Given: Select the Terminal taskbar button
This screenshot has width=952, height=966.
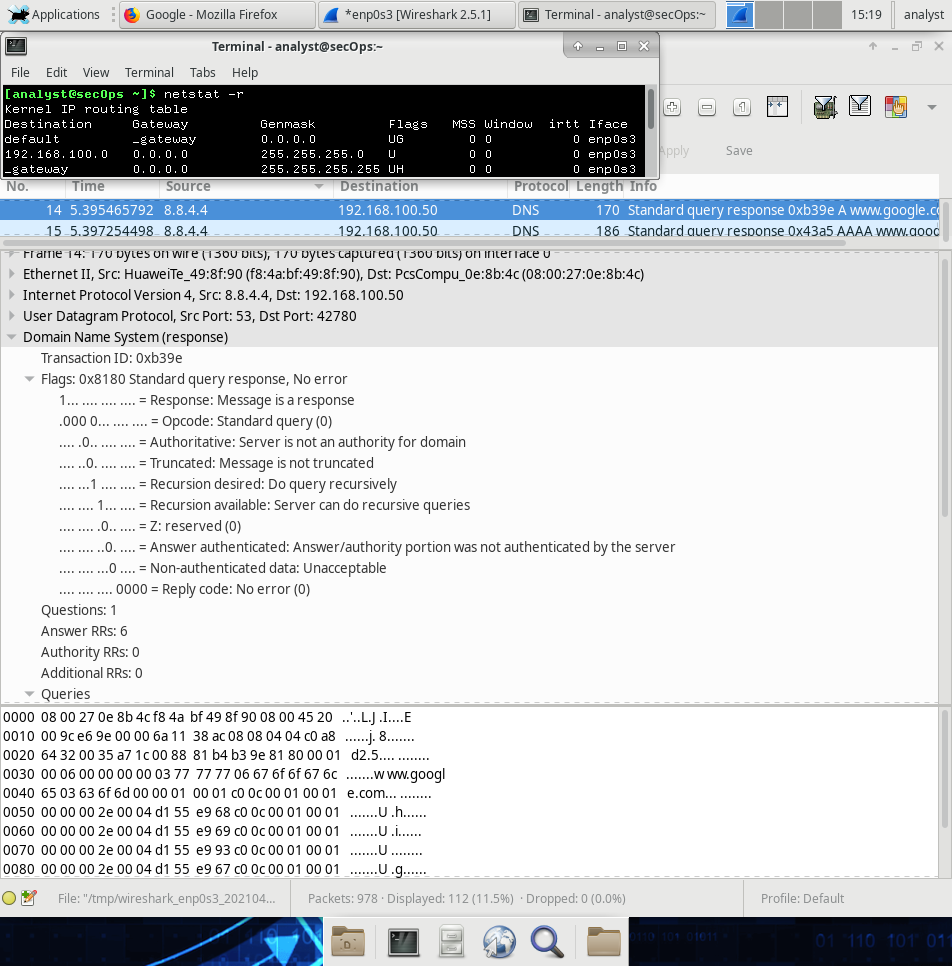Looking at the screenshot, I should coord(617,14).
